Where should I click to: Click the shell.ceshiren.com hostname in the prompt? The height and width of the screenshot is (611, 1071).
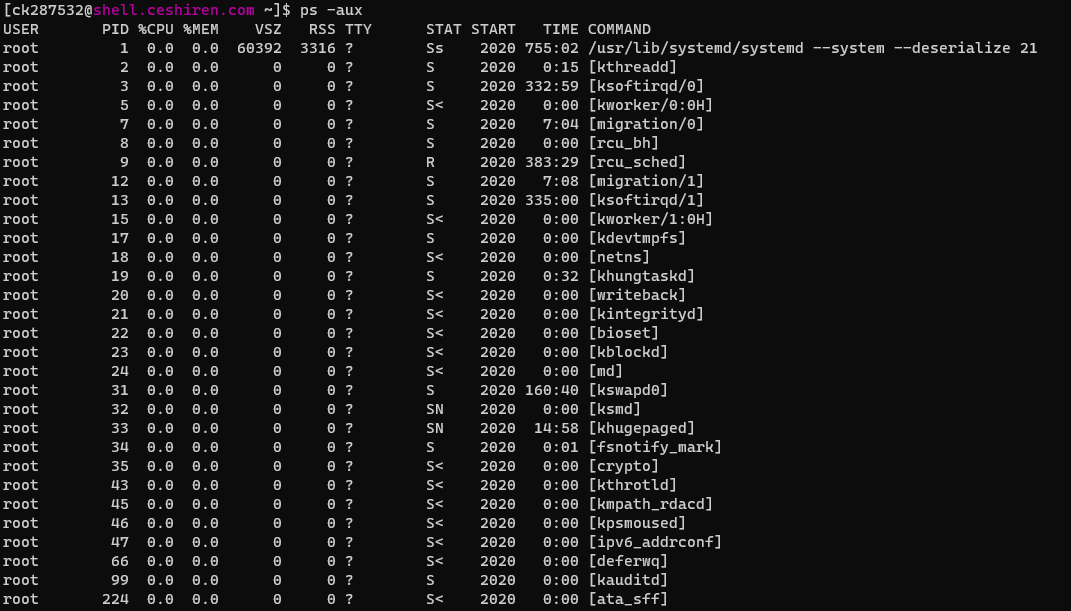point(174,10)
